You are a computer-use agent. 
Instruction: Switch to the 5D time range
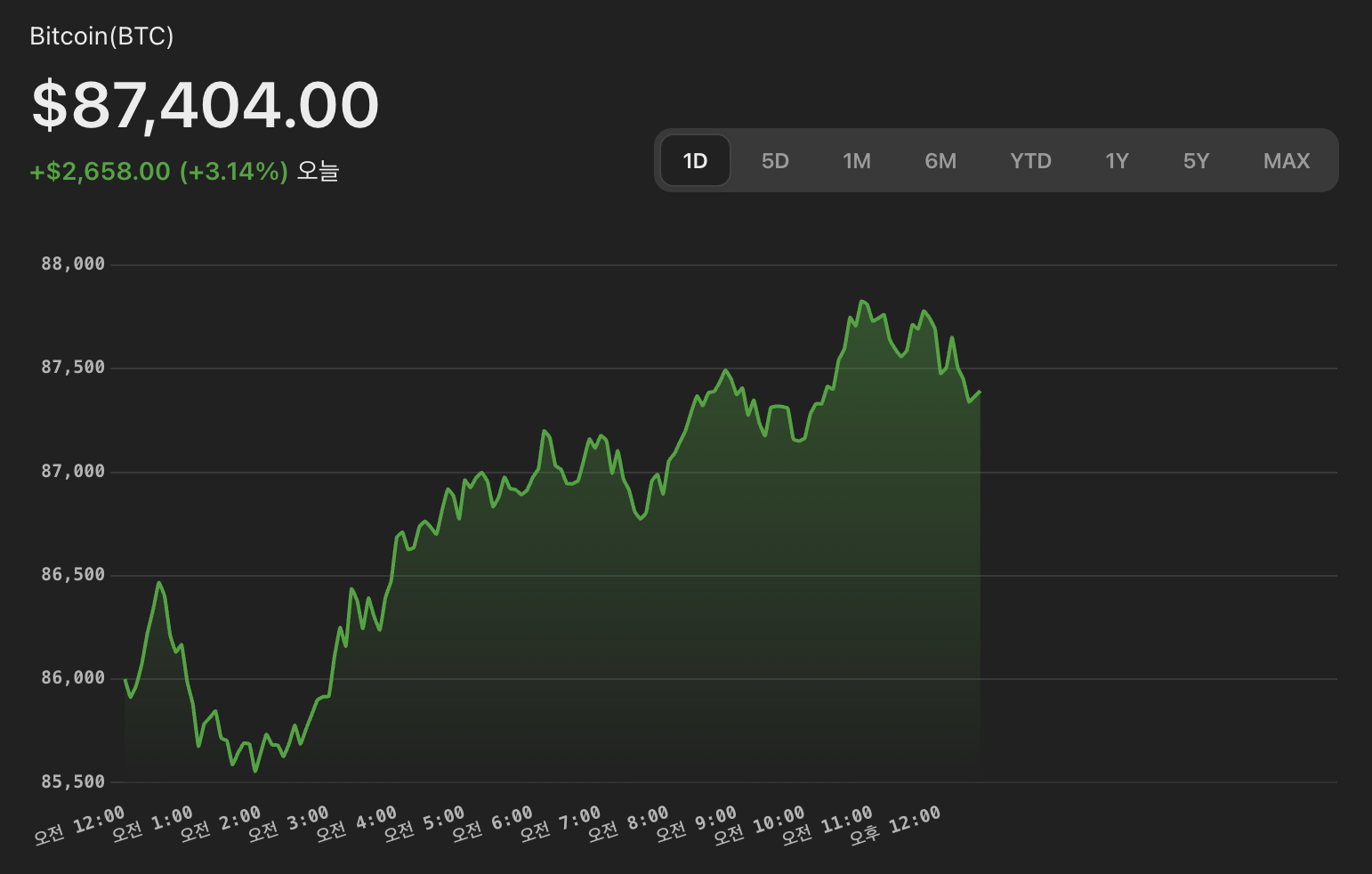(x=775, y=161)
